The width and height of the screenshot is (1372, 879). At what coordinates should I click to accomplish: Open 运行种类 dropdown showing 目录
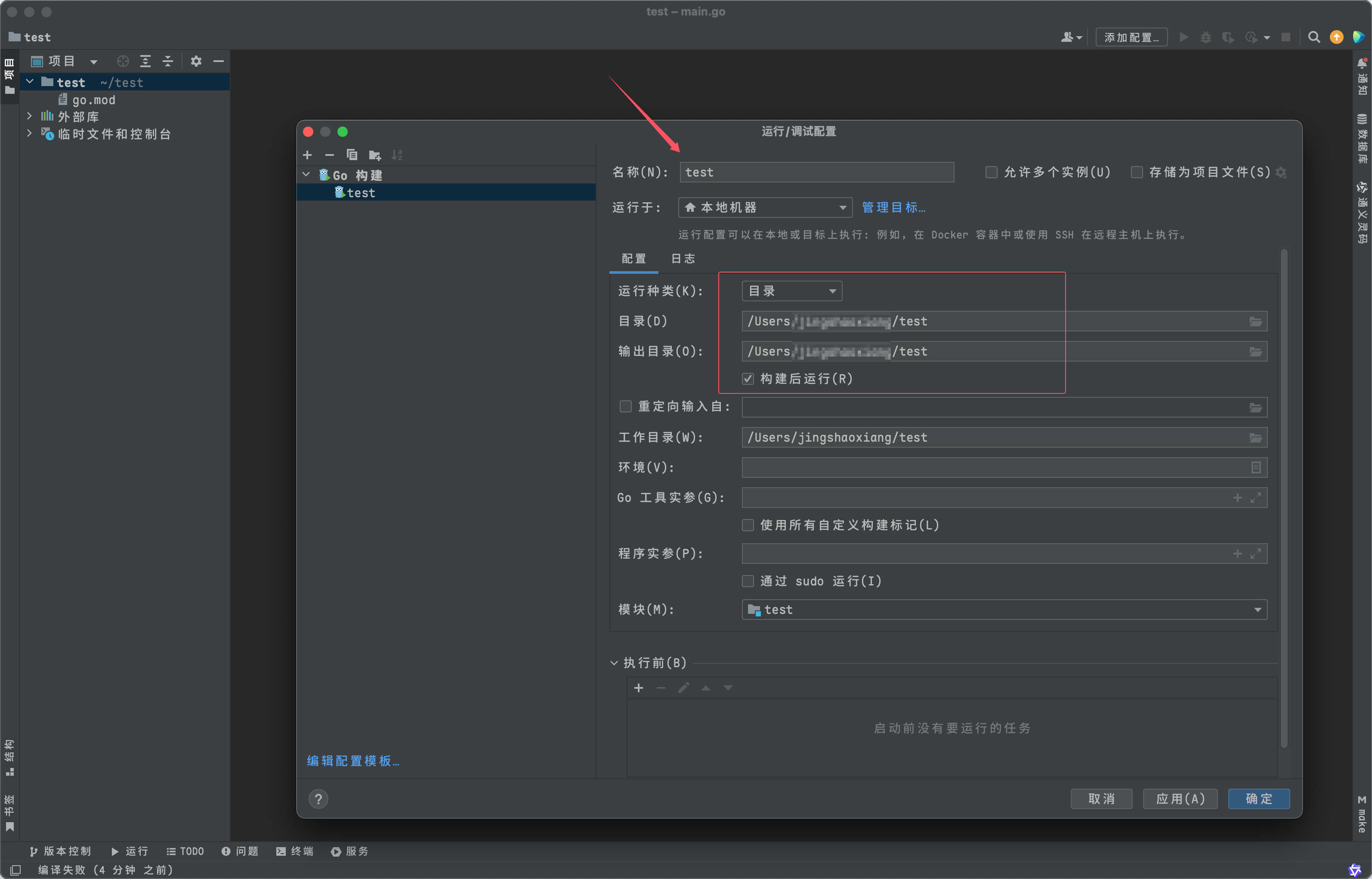792,291
